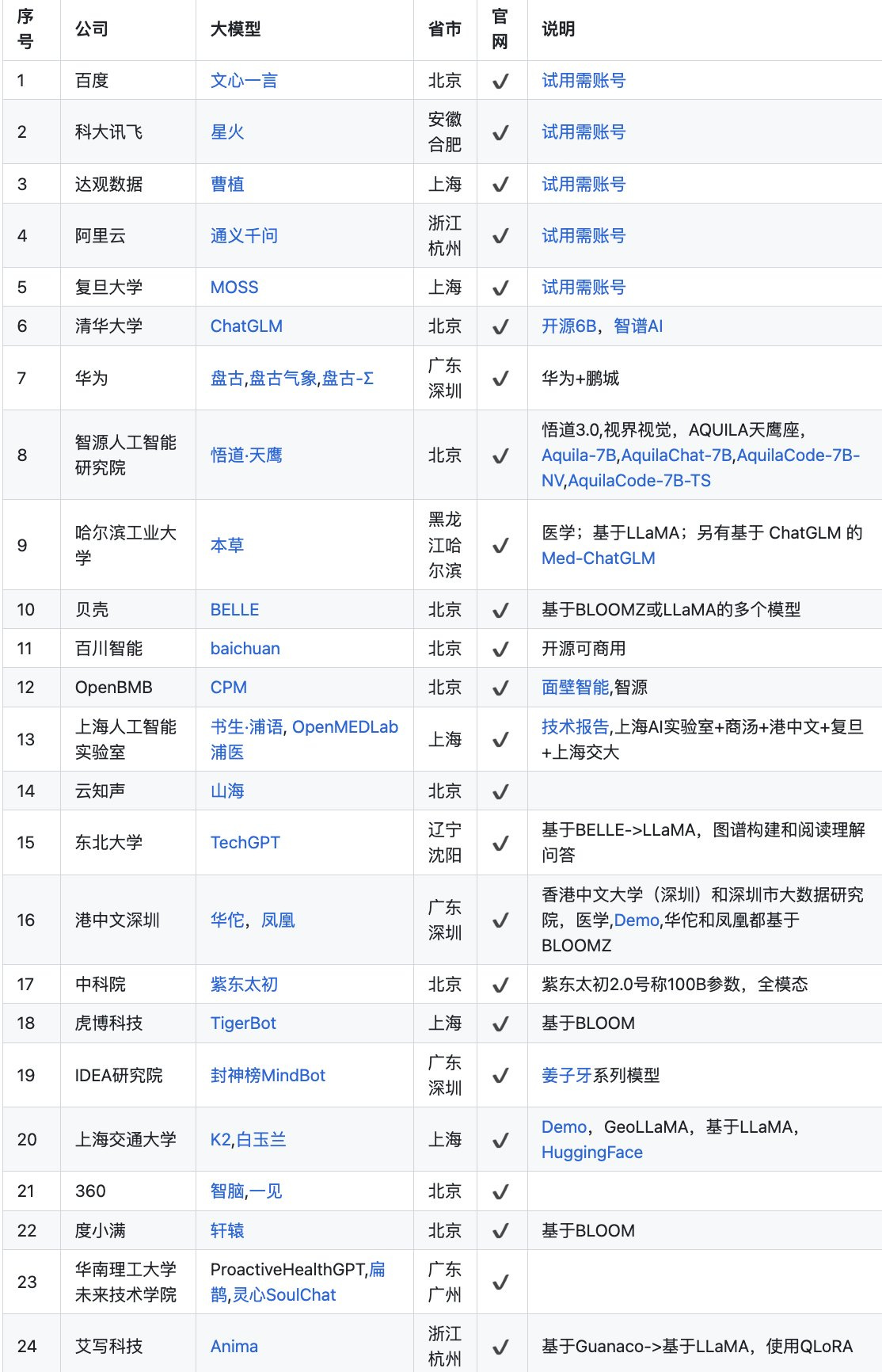This screenshot has width=882, height=1372.
Task: Open the CPM model link
Action: [x=229, y=688]
